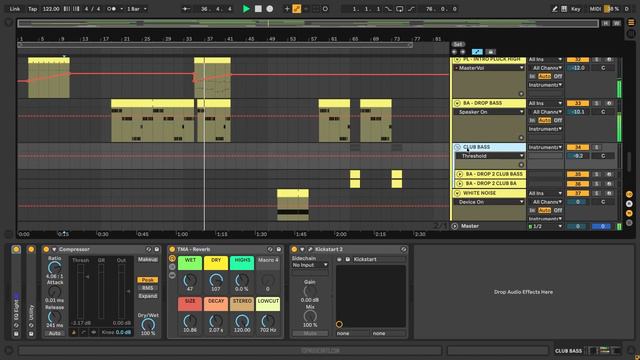Screen dimensions: 640x360
Task: Click the Master track play button
Action: (455, 226)
